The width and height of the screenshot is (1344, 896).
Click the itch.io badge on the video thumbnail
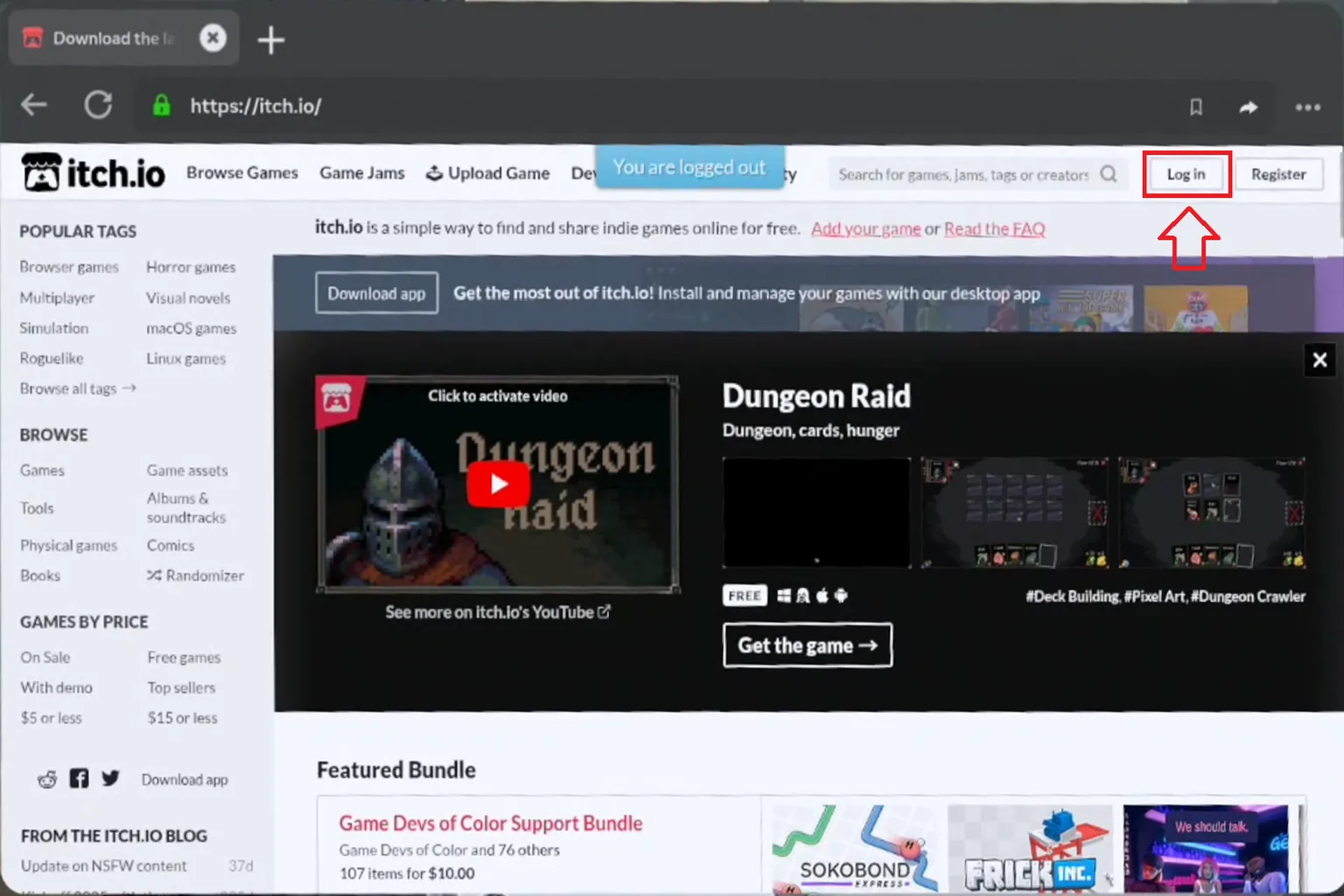point(337,400)
